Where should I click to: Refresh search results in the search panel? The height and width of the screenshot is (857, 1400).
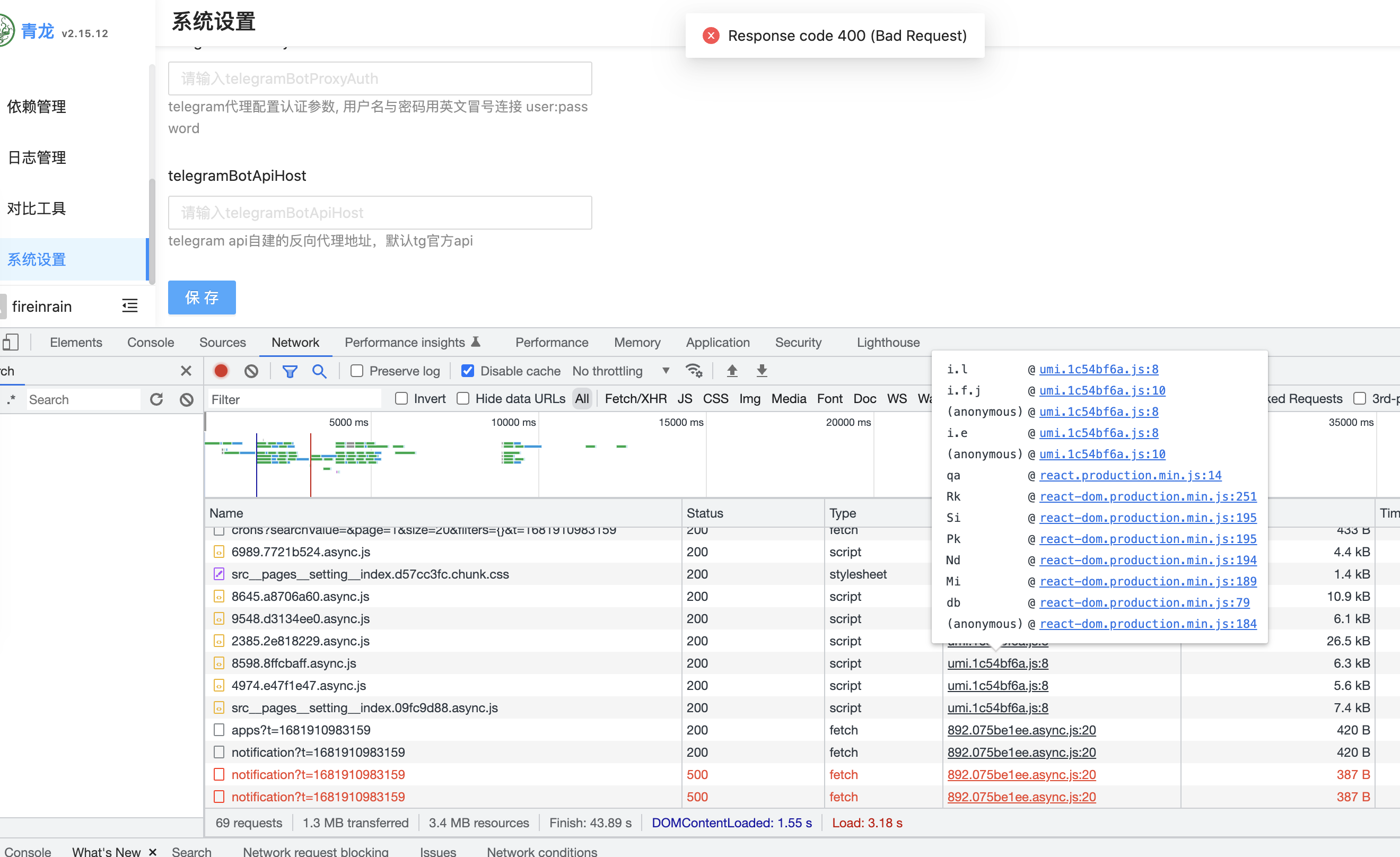coord(157,399)
